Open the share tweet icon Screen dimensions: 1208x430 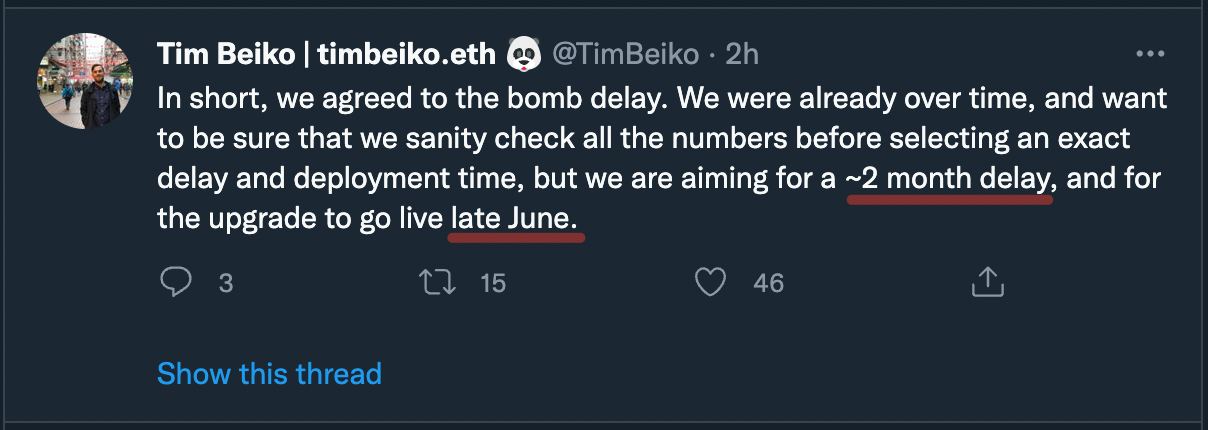tap(987, 283)
